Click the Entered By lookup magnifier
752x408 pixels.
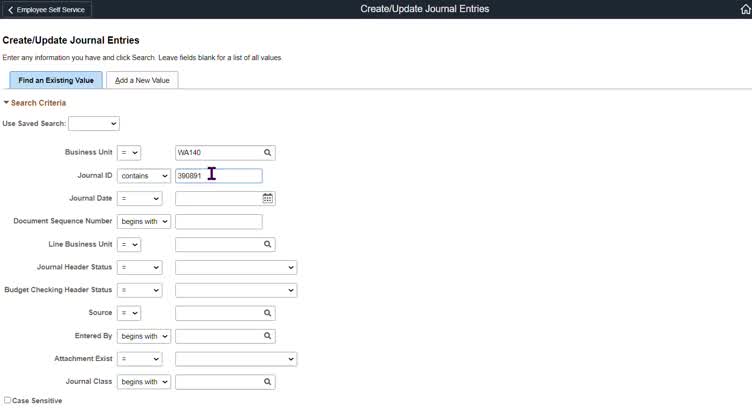[x=268, y=336]
